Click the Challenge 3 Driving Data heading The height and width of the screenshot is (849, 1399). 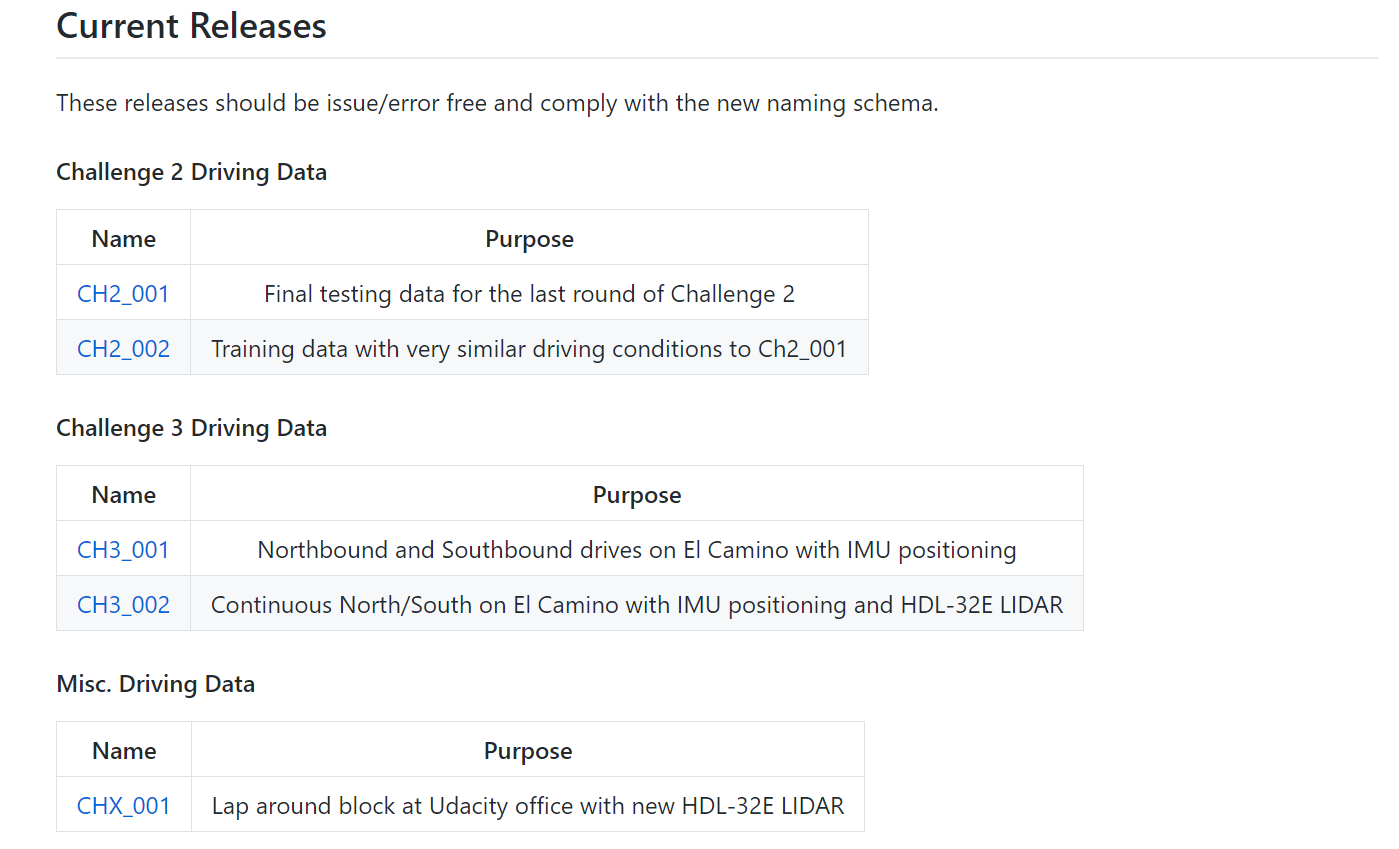(x=190, y=428)
